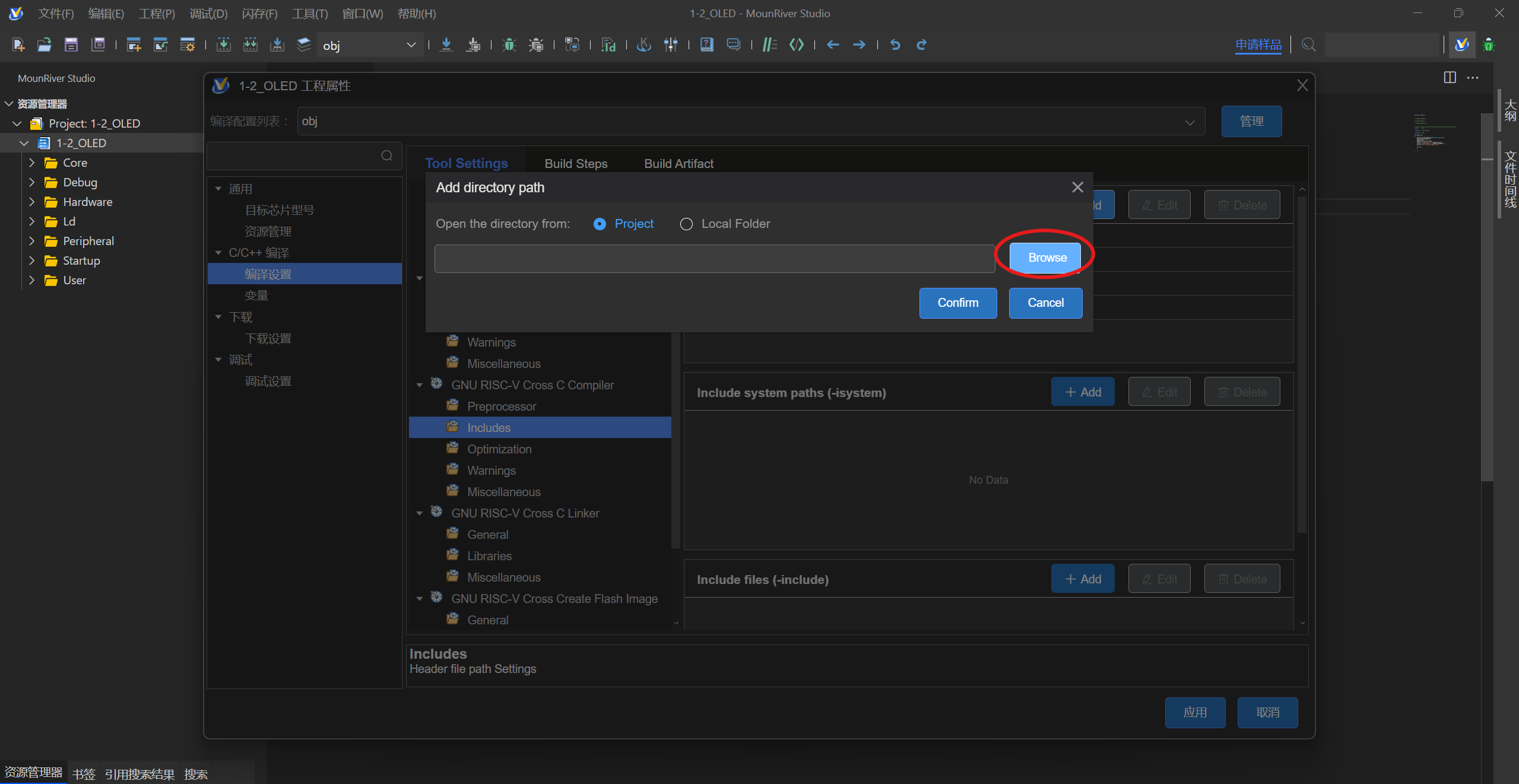The width and height of the screenshot is (1519, 784).
Task: Navigate forward with the right arrow icon
Action: 859,45
